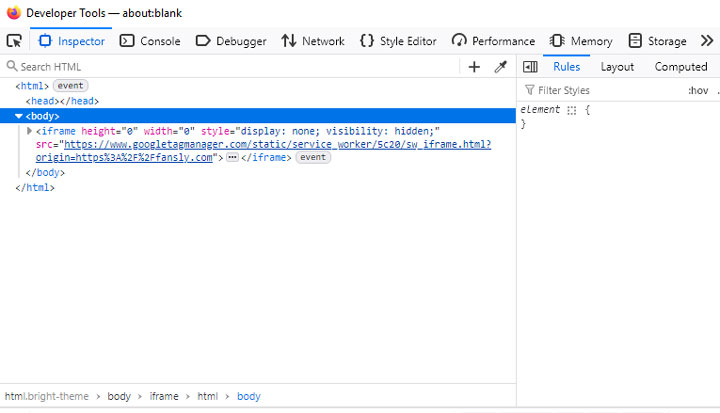
Task: Collapse the body element twisty
Action: point(18,116)
